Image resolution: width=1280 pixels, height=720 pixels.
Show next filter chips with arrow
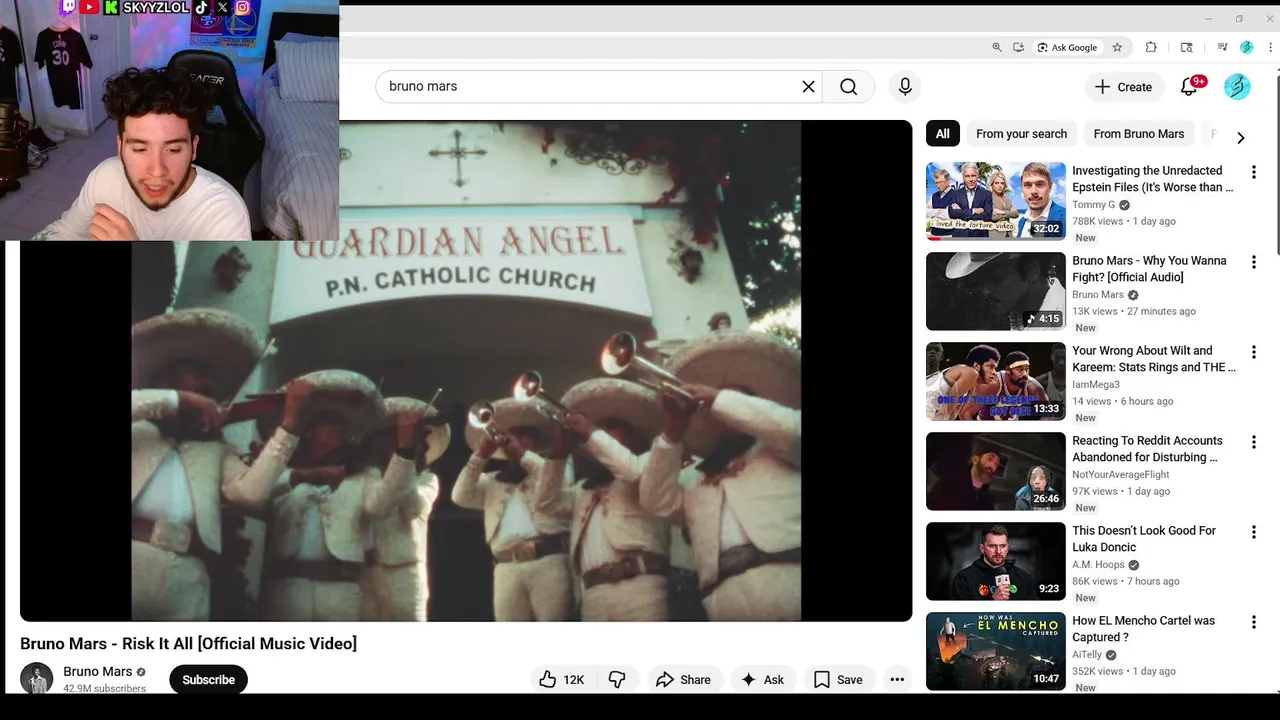click(1241, 138)
